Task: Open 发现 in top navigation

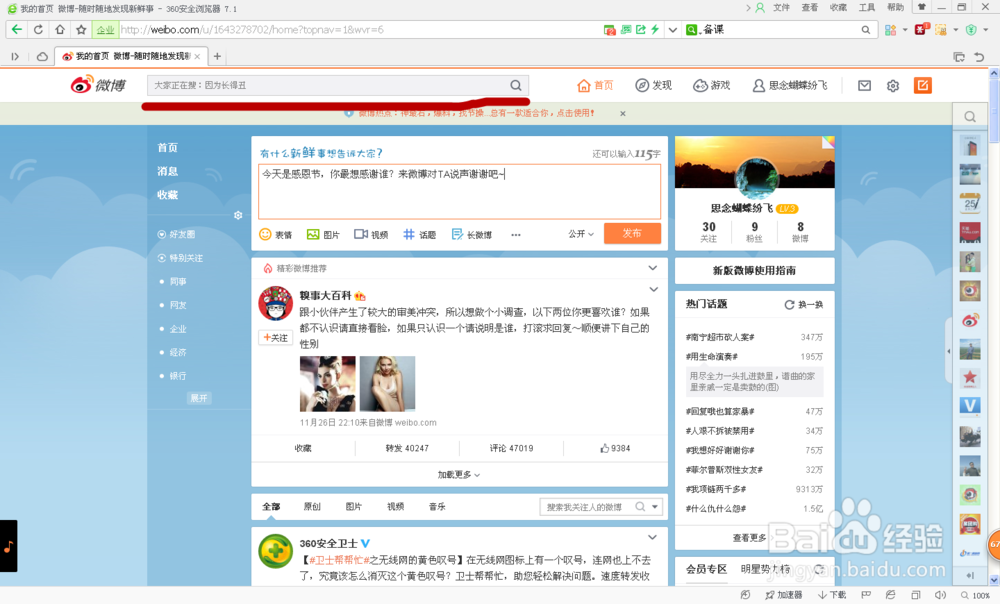Action: pos(654,85)
